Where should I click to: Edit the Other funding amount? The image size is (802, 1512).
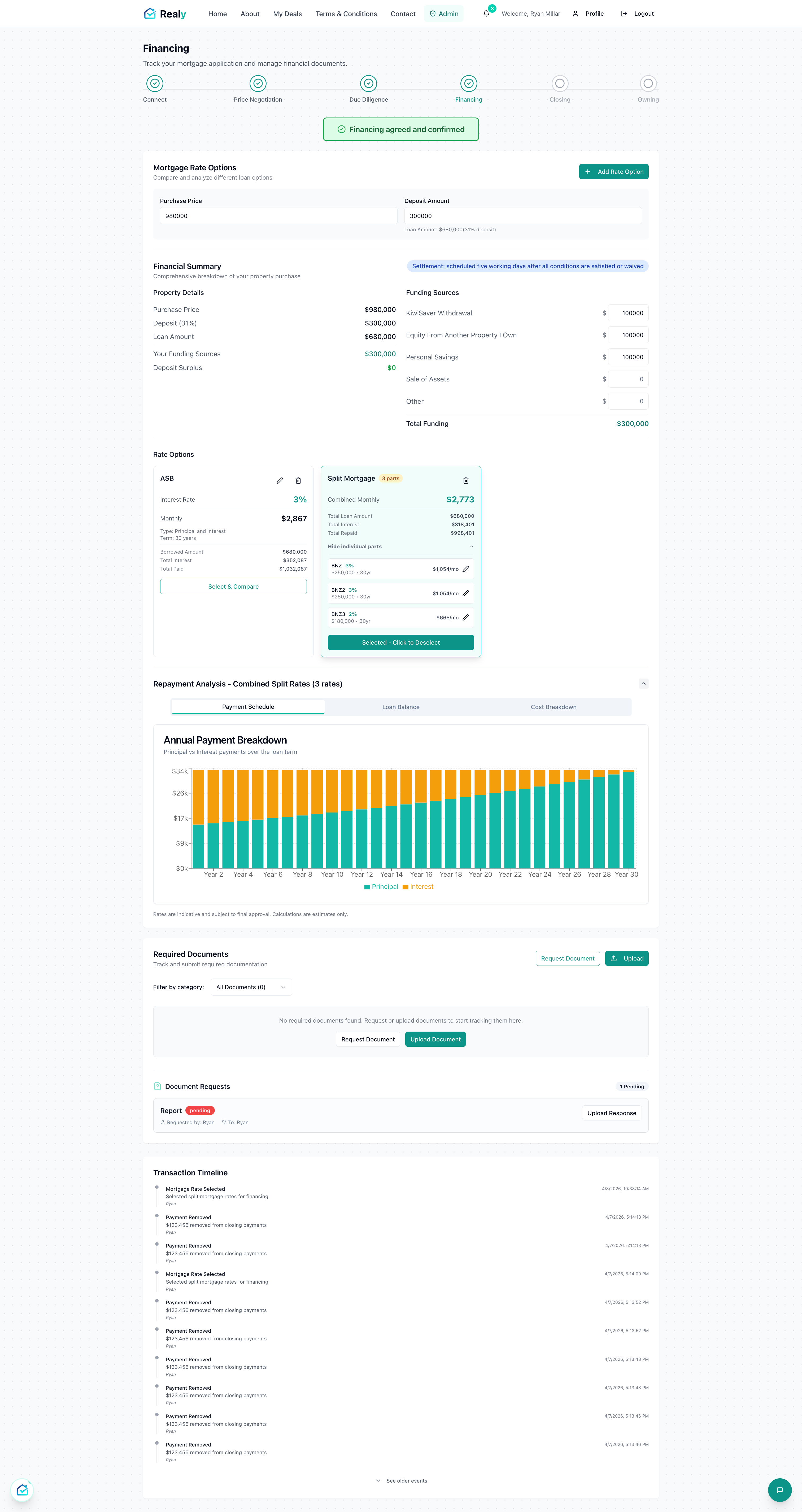(x=628, y=402)
